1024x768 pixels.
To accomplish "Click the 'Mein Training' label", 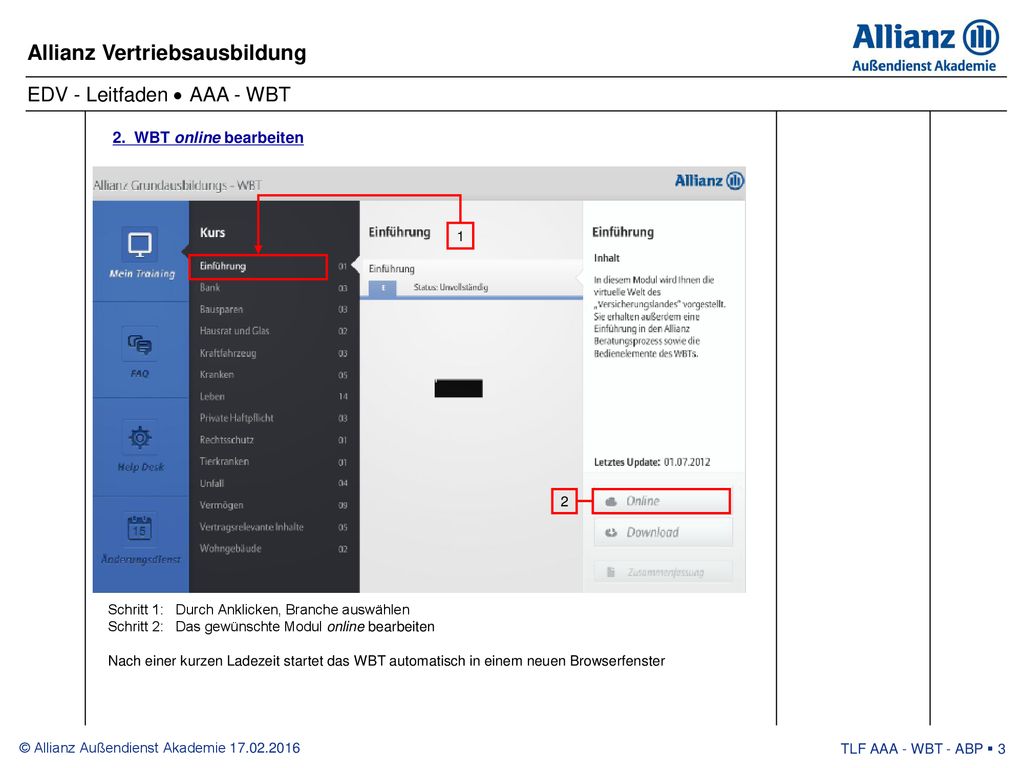I will 142,274.
